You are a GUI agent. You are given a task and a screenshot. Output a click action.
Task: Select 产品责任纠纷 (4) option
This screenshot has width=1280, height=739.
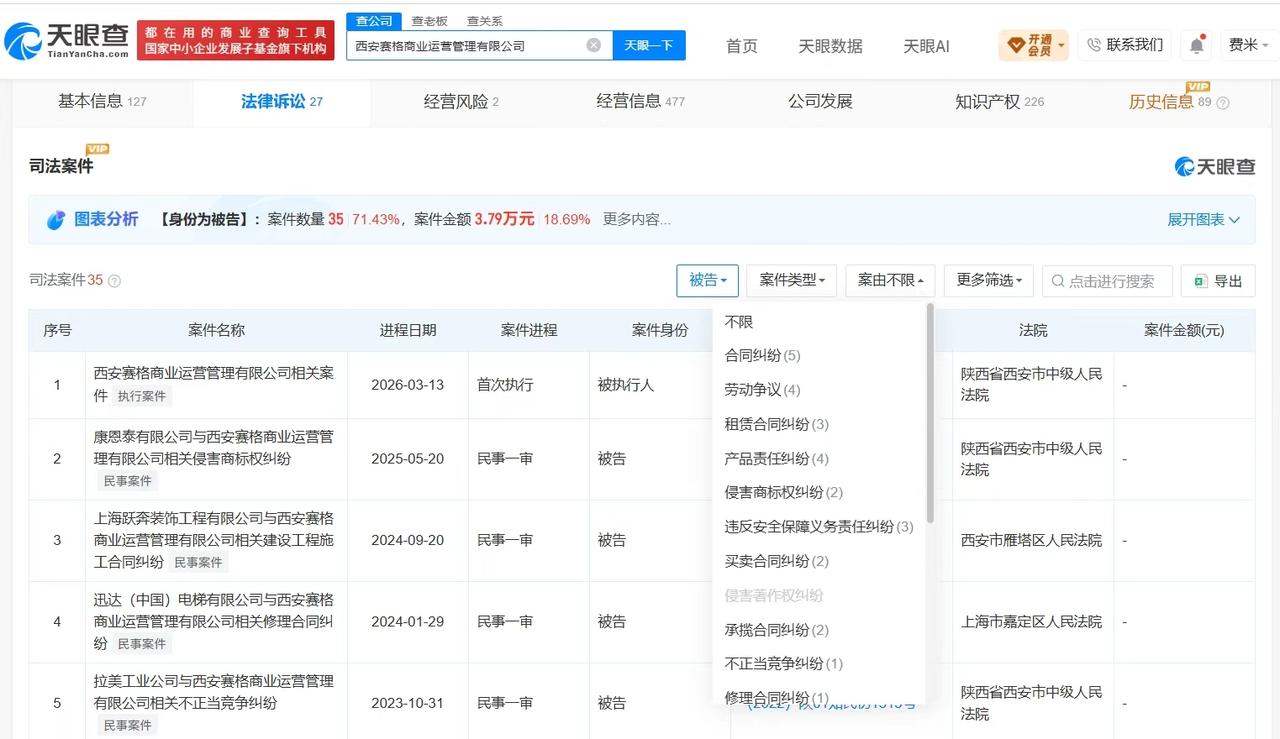pos(777,459)
